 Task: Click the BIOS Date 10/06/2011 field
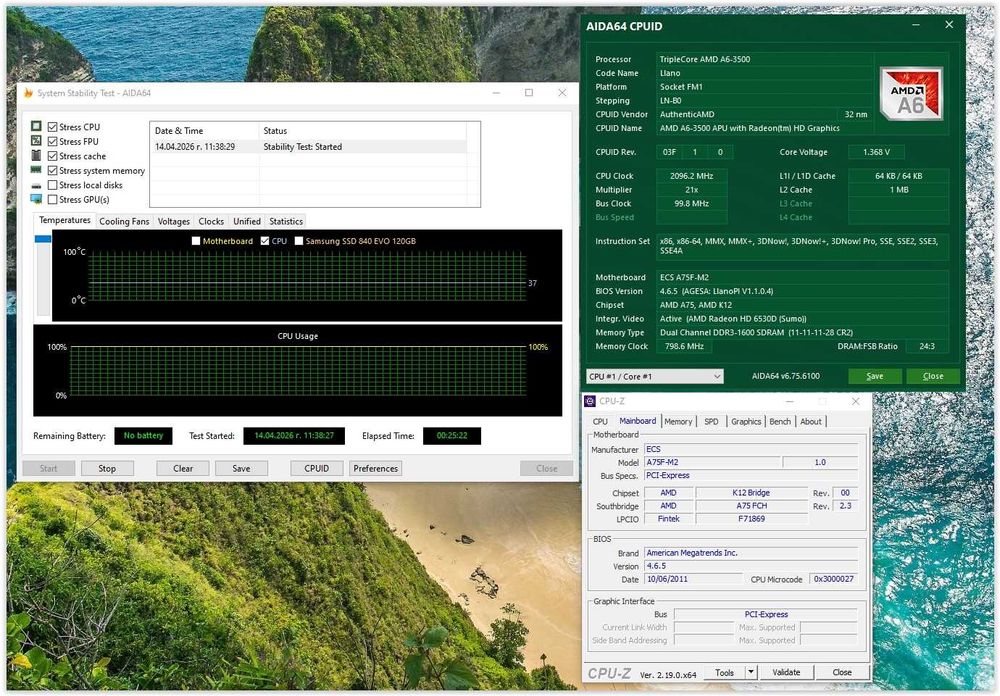[x=693, y=579]
